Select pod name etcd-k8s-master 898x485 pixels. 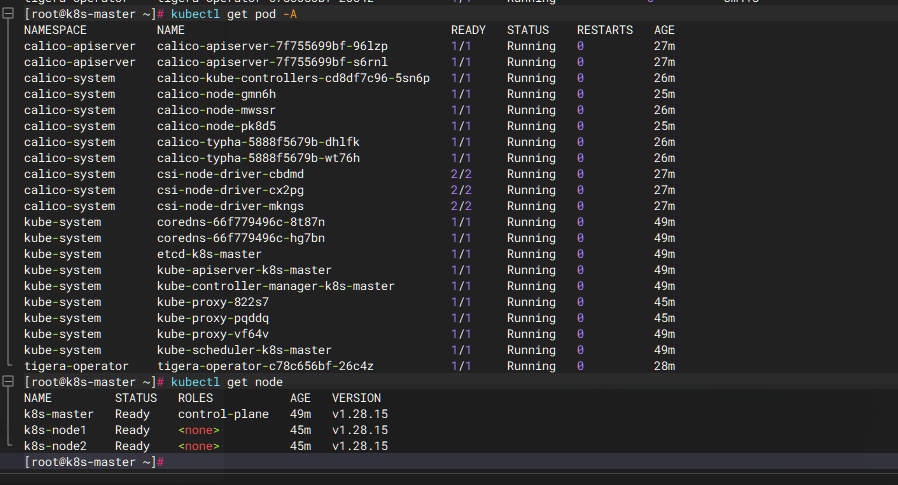(209, 254)
